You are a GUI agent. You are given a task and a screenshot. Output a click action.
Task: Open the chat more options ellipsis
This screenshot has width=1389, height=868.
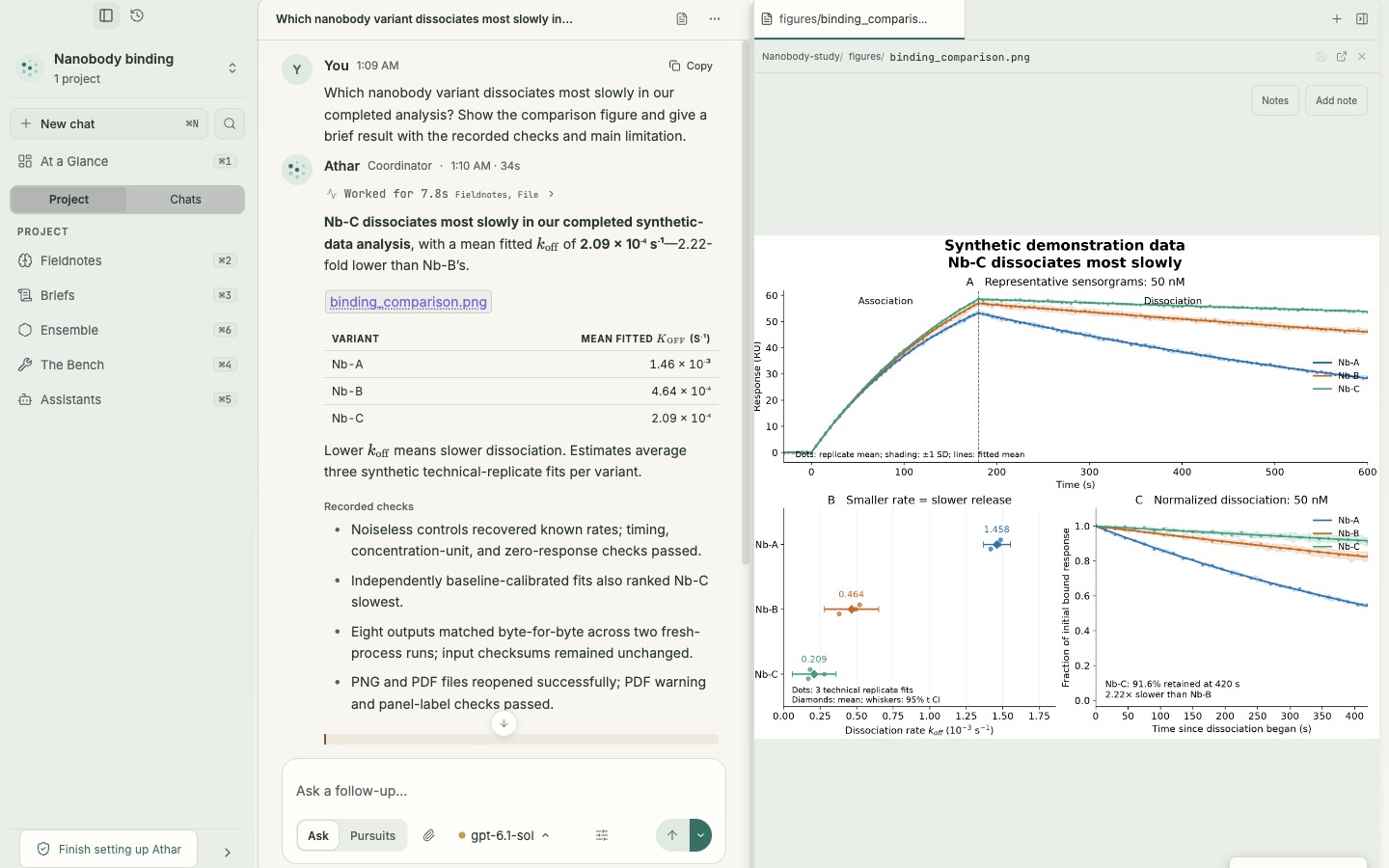715,19
